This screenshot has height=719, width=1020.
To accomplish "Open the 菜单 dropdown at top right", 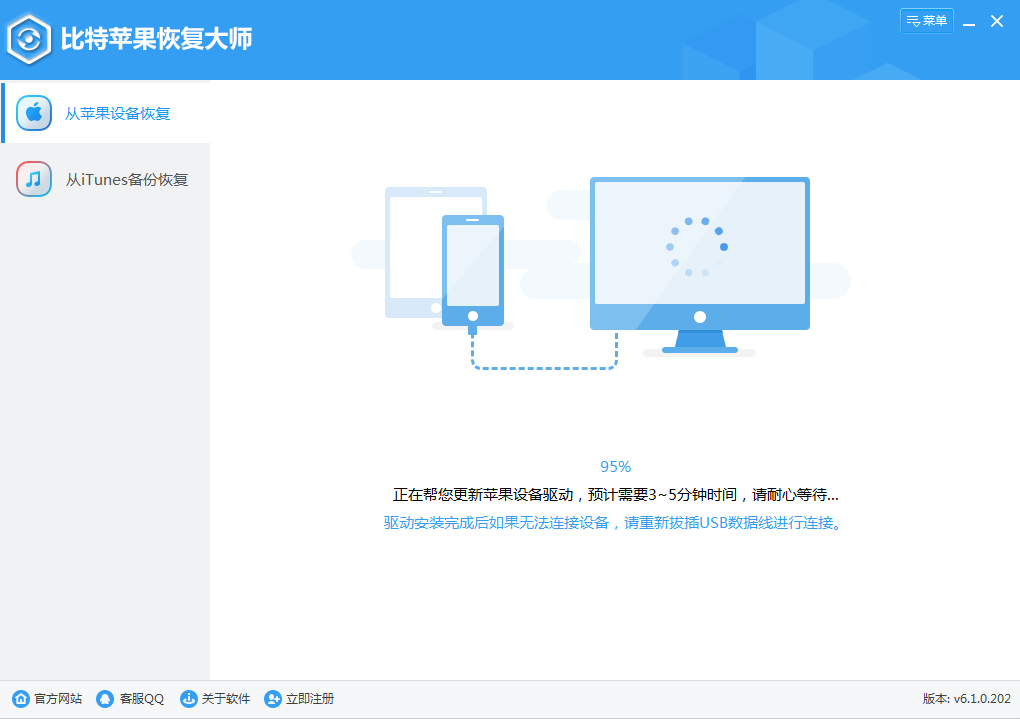I will click(928, 20).
